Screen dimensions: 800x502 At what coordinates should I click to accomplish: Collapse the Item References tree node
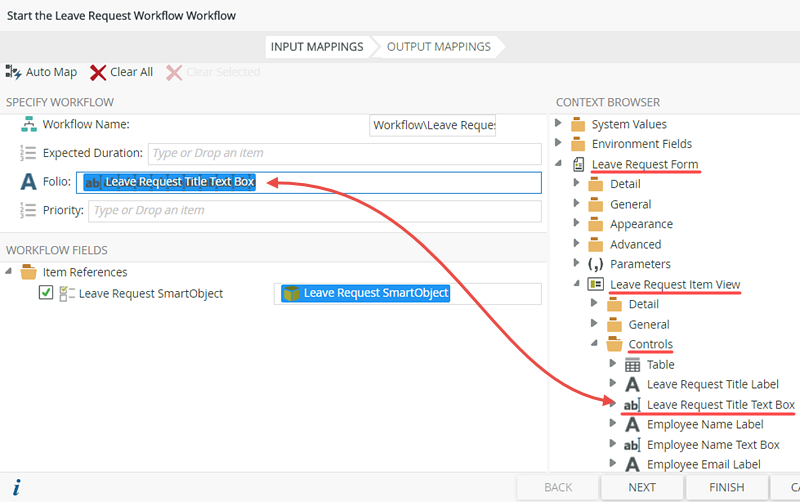click(x=10, y=272)
